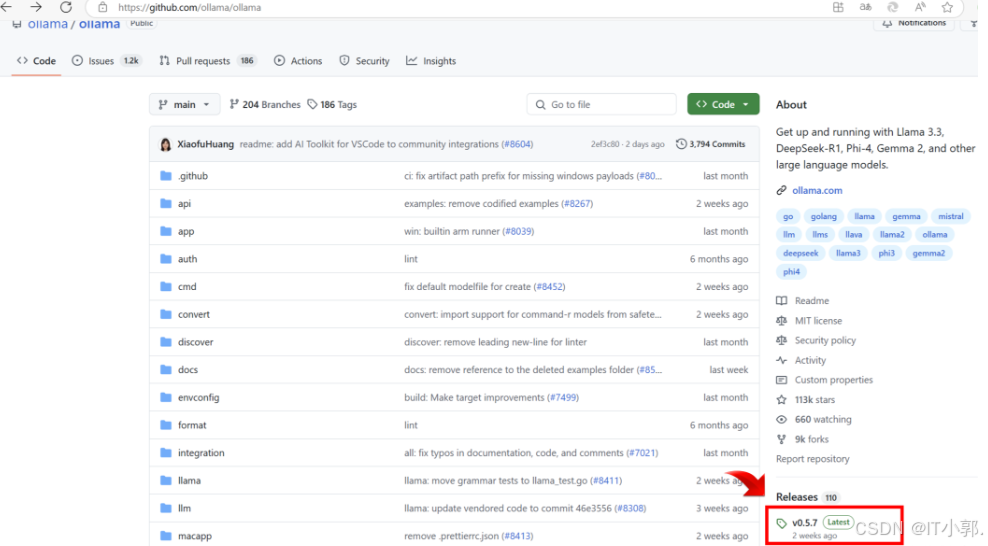Click the gemma2 topic tag
Screen dimensions: 988x546
click(x=929, y=253)
